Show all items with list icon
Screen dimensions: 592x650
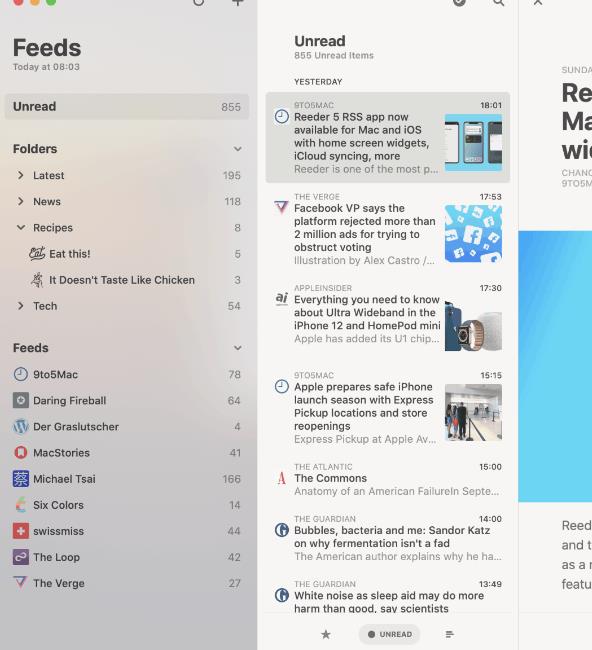[x=449, y=634]
